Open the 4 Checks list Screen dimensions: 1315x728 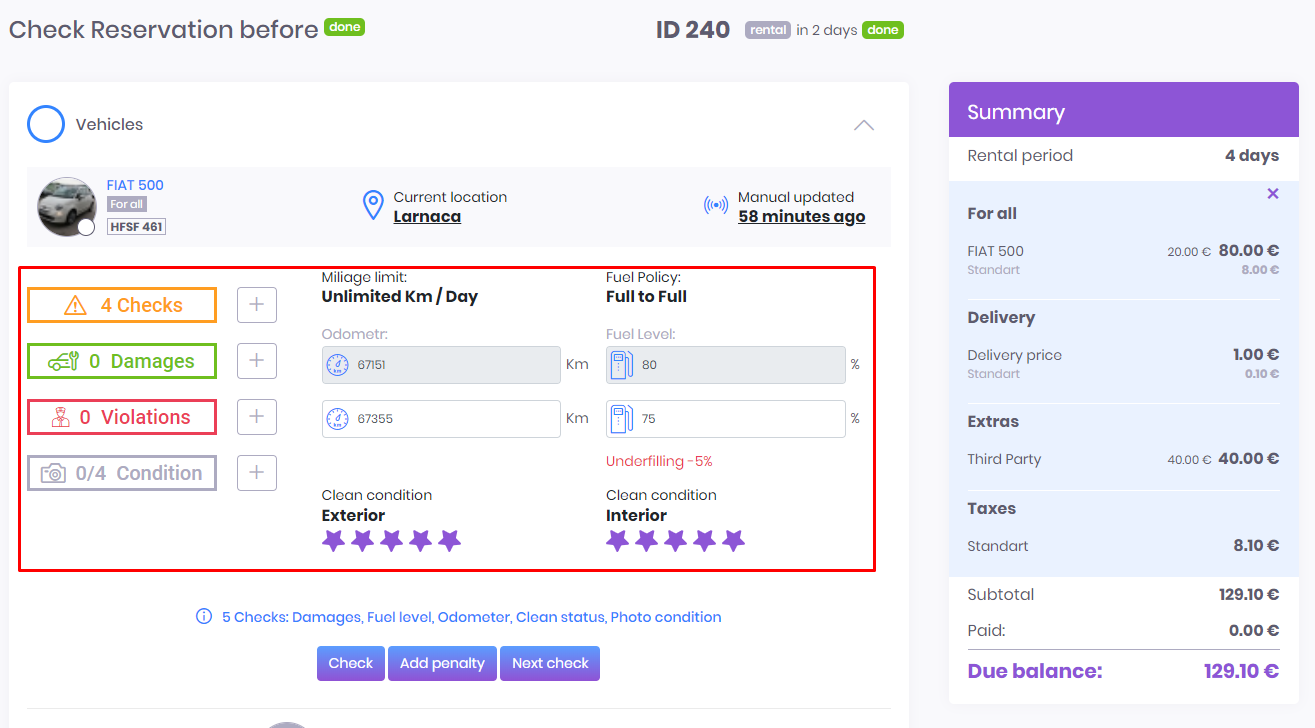point(122,305)
